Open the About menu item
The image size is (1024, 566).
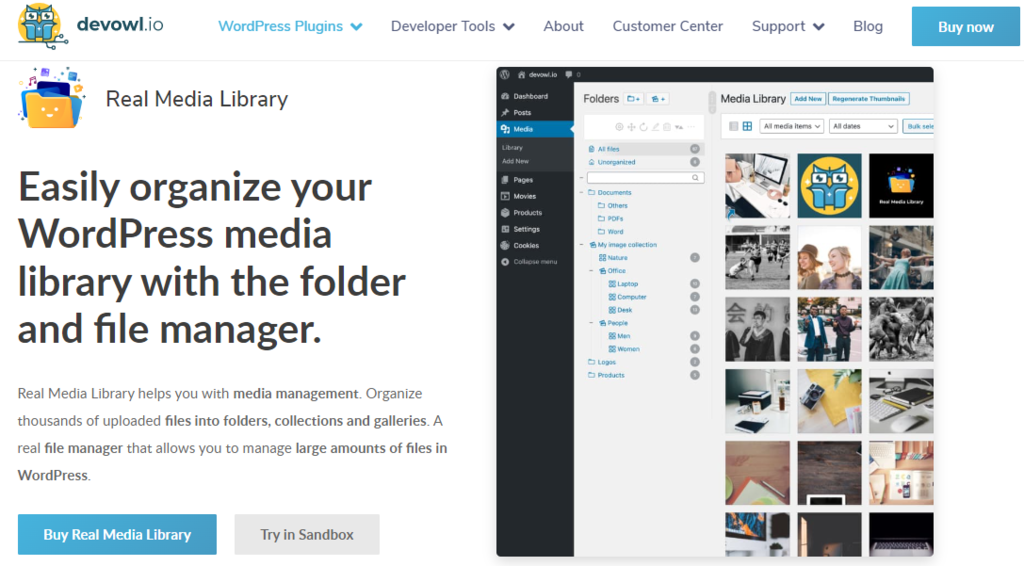(563, 26)
